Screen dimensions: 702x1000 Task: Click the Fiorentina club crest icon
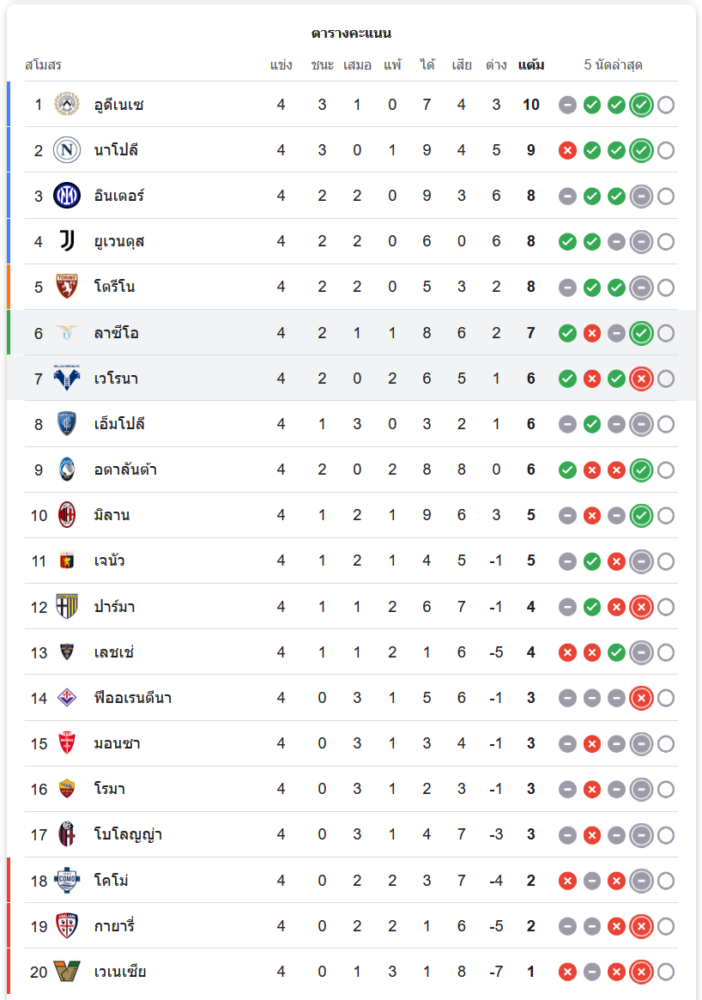point(66,698)
